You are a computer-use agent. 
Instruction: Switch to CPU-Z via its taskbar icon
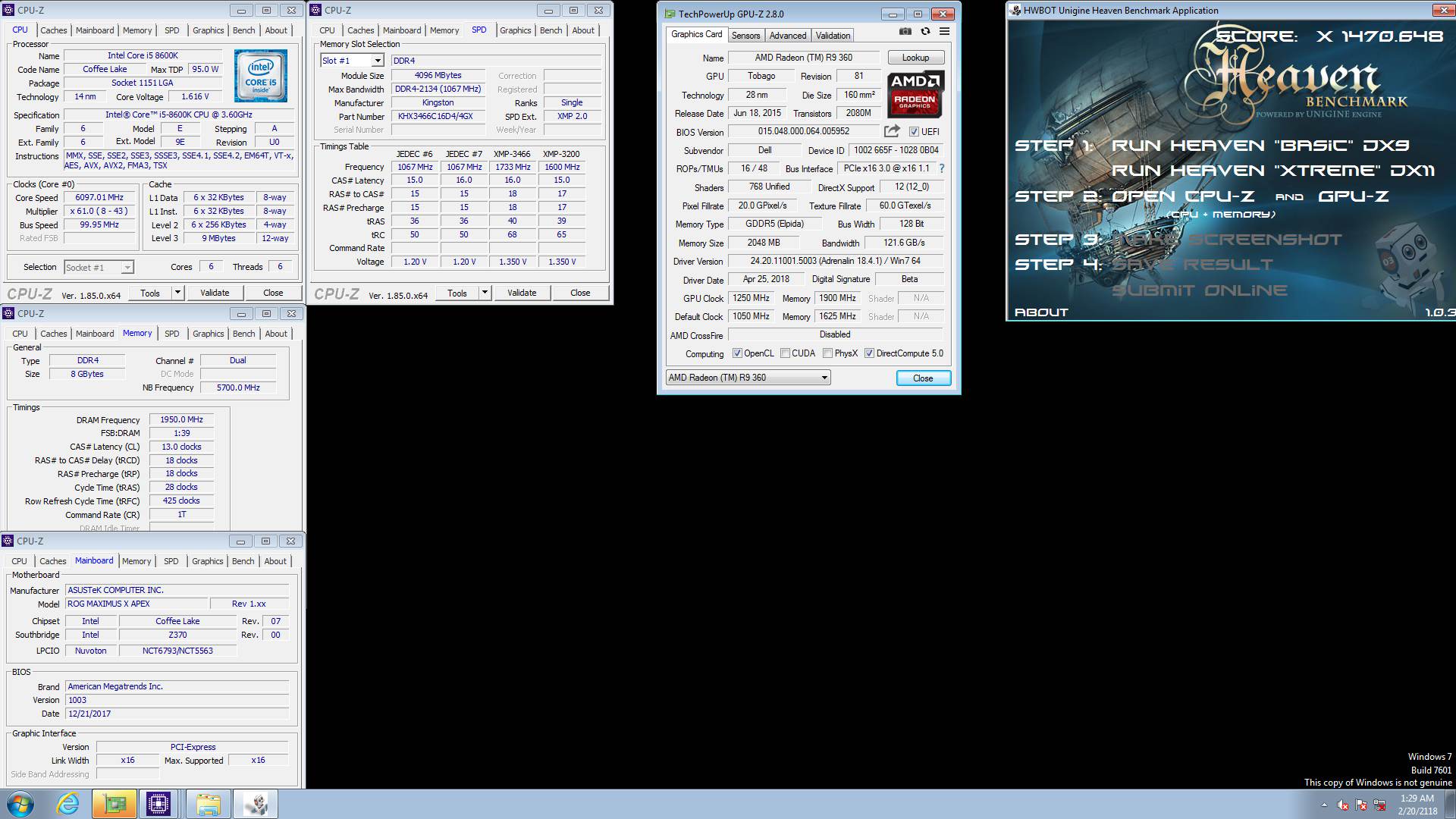(x=158, y=804)
